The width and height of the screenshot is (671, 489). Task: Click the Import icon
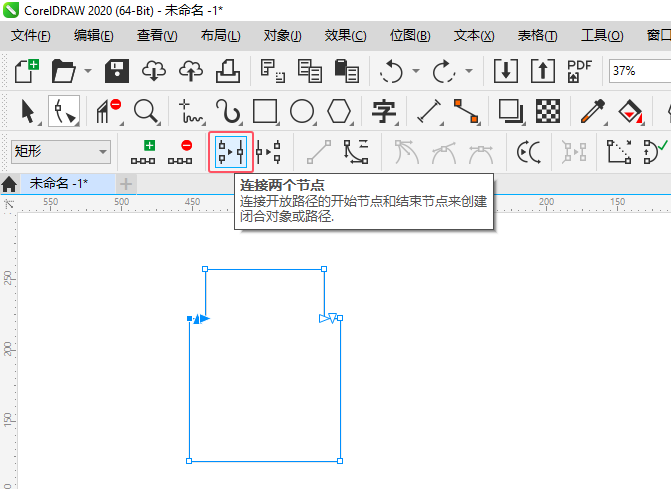(x=506, y=71)
